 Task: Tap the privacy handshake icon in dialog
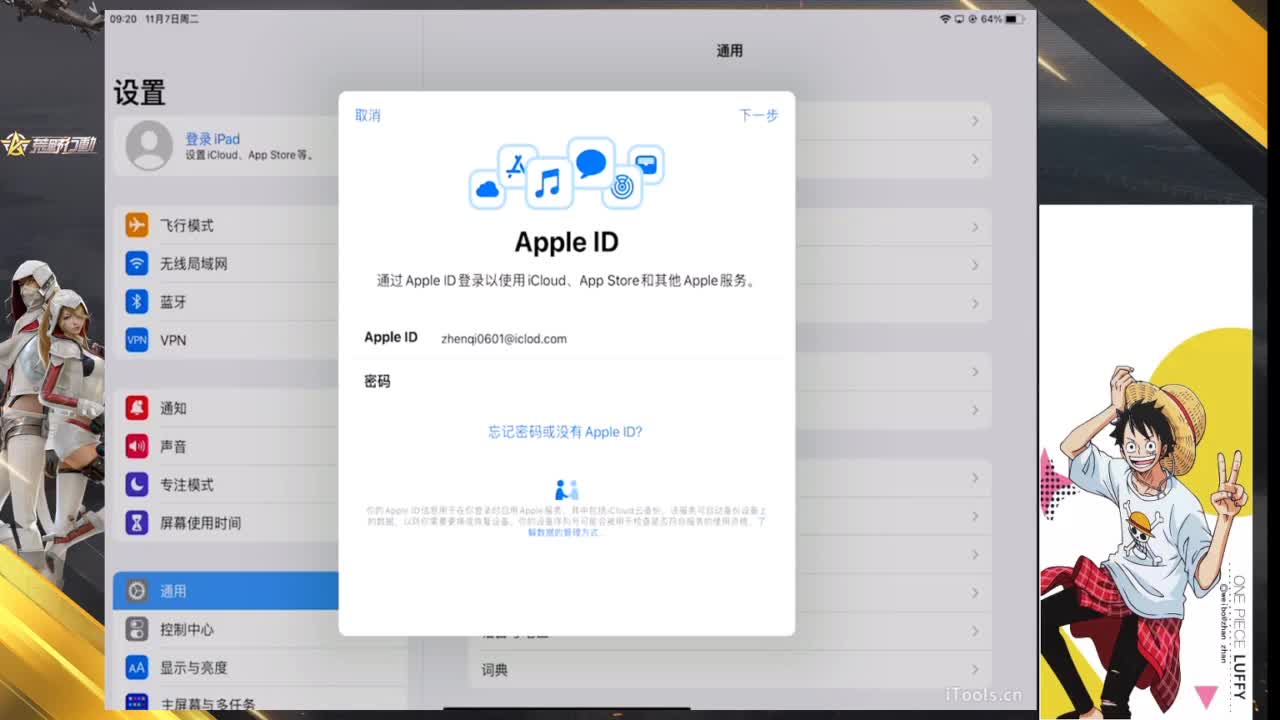tap(566, 490)
